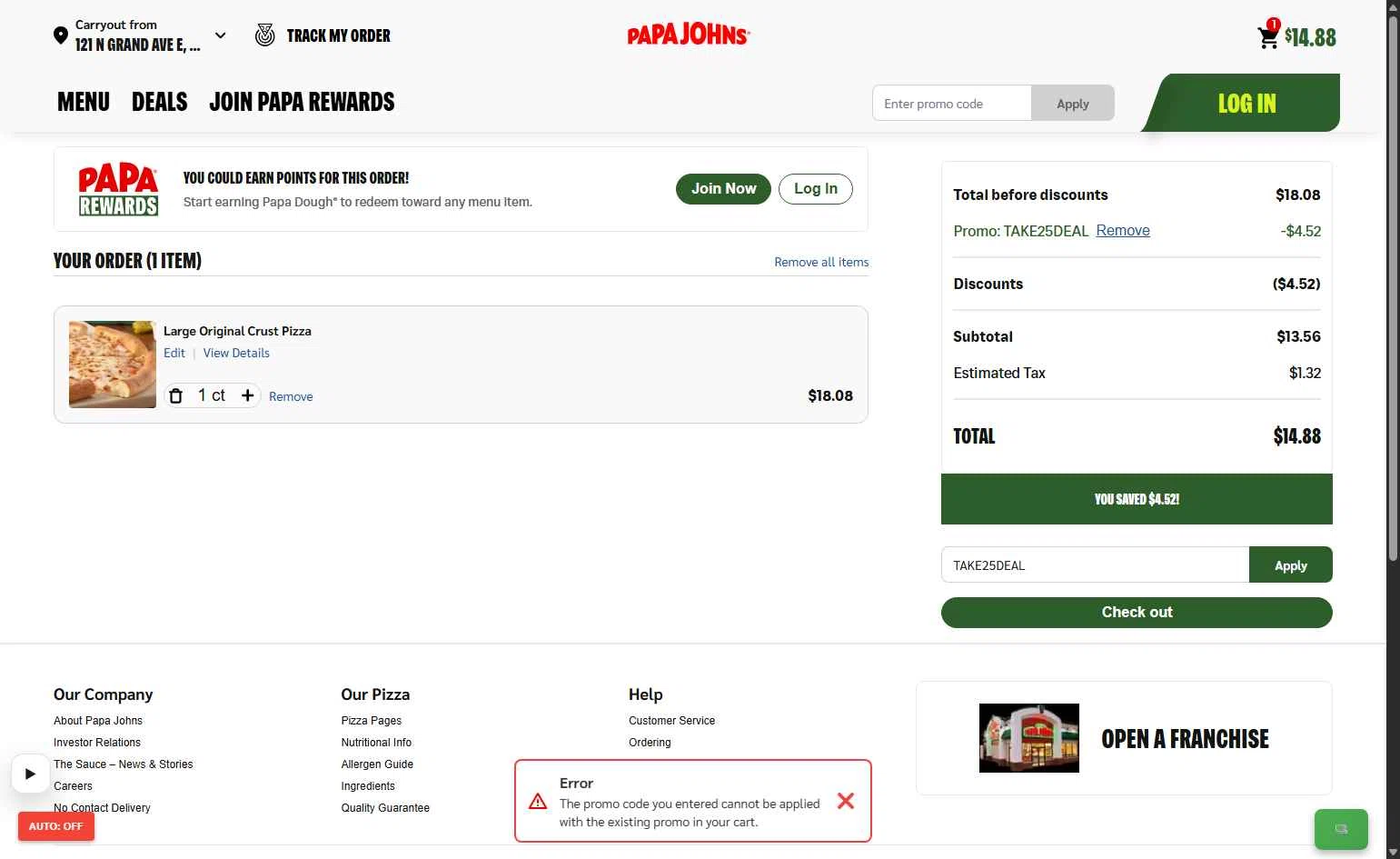
Task: Open the shopping cart icon
Action: coord(1268,36)
